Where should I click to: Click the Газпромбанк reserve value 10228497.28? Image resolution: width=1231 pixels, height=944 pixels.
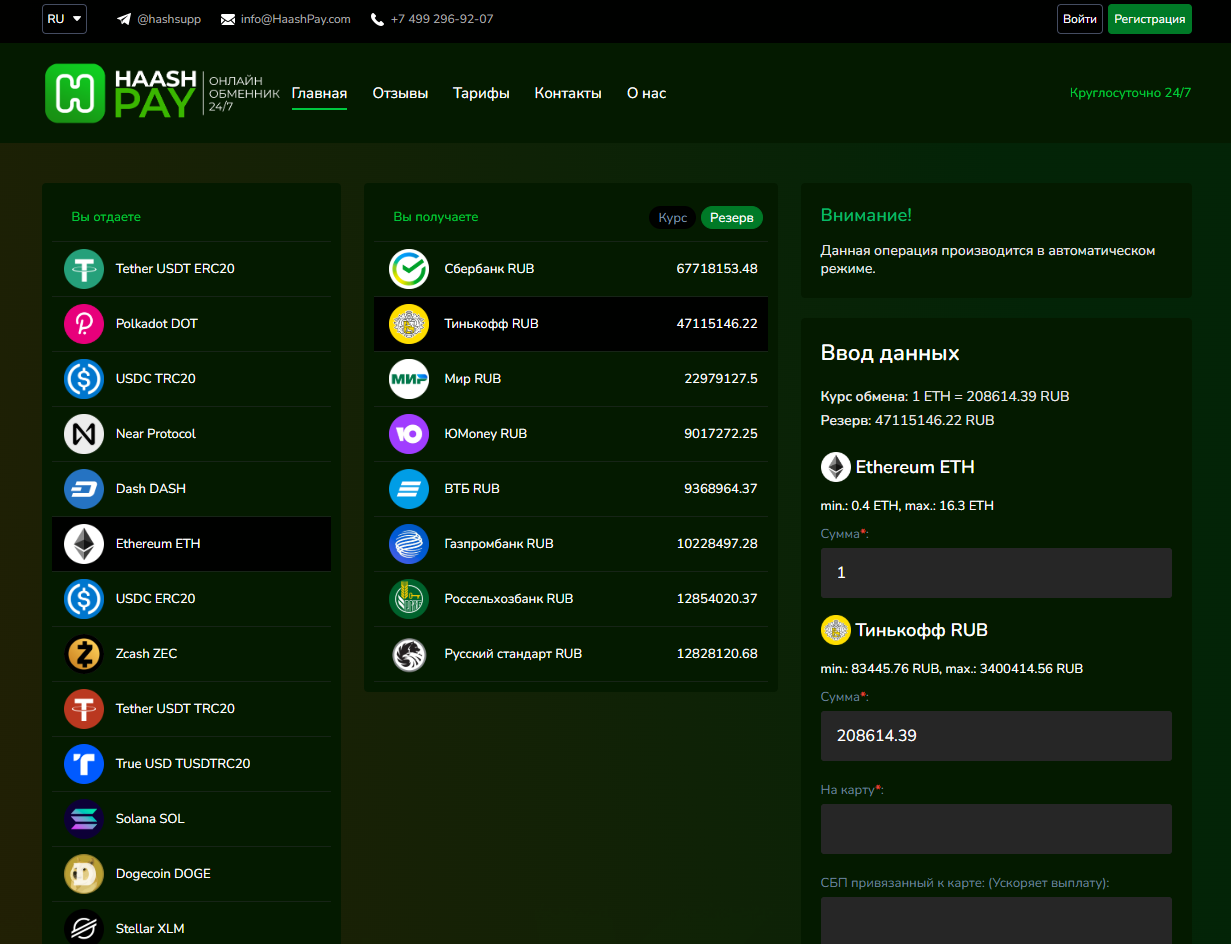tap(717, 544)
